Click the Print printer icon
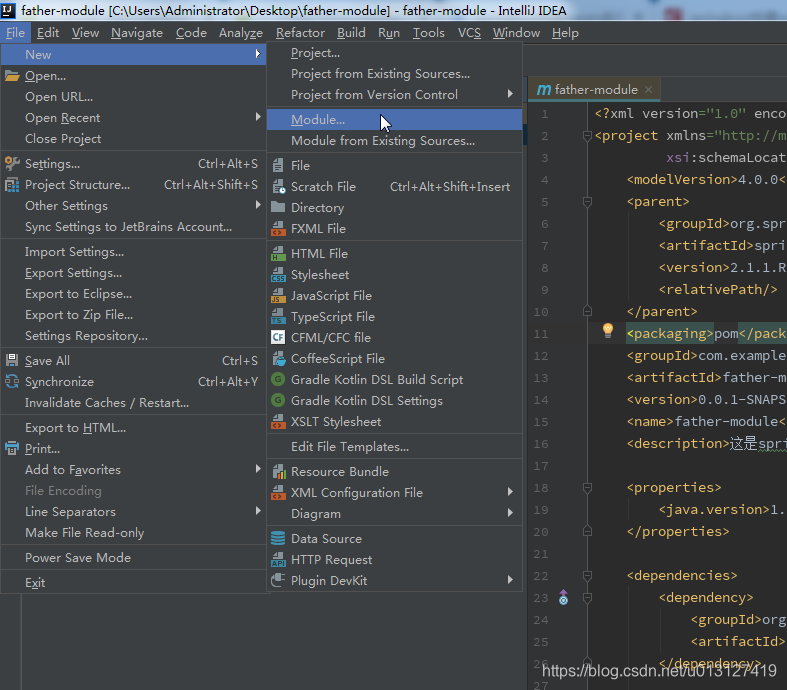The image size is (787, 690). coord(12,448)
